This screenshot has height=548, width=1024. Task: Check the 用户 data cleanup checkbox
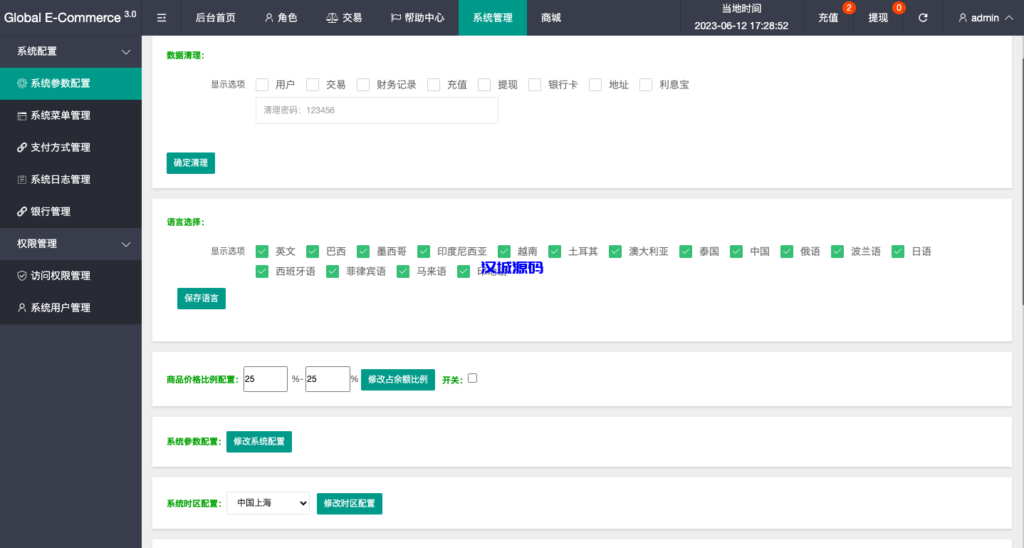pyautogui.click(x=262, y=84)
